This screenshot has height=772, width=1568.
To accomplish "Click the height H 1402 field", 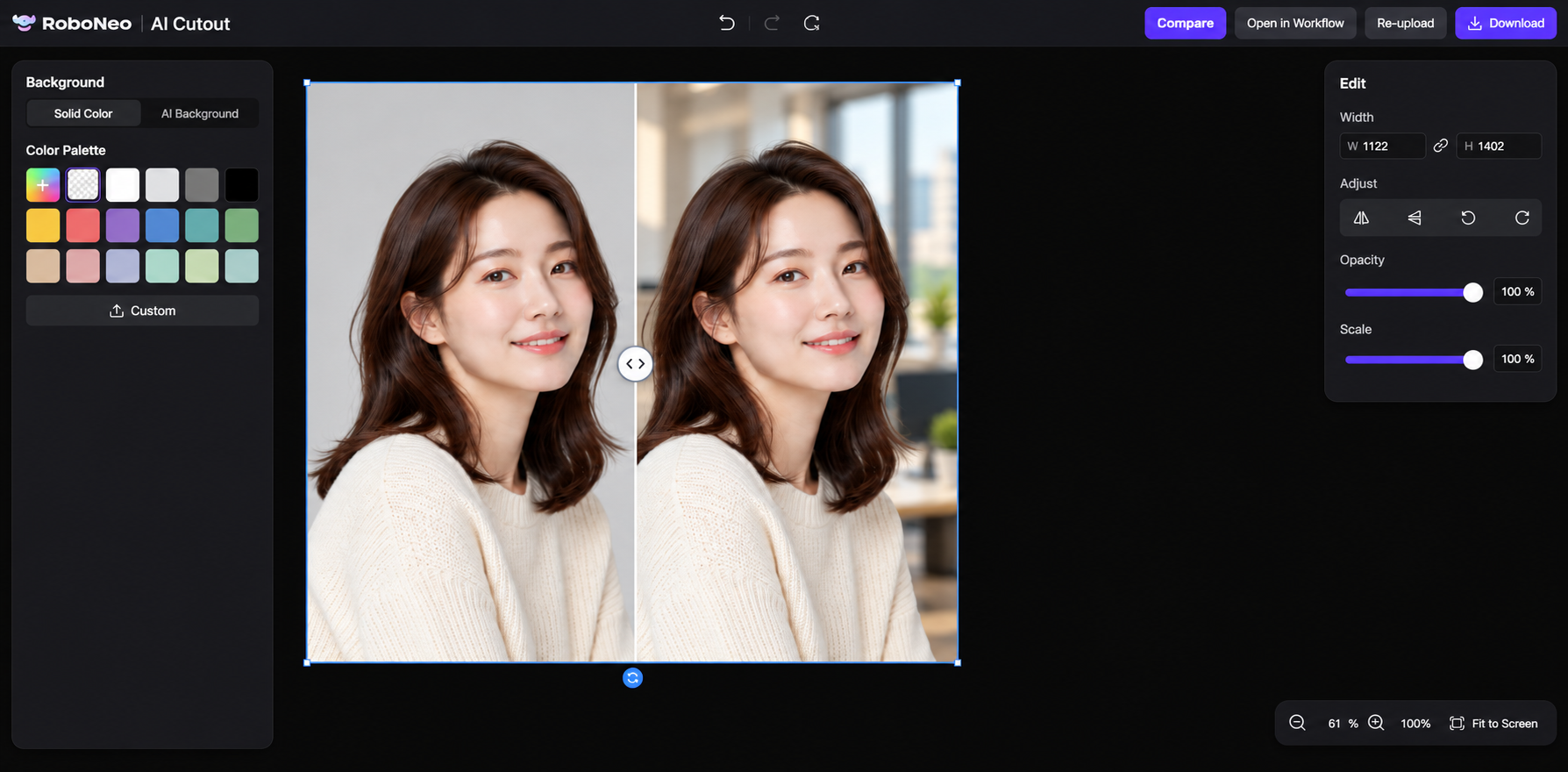I will coord(1499,146).
